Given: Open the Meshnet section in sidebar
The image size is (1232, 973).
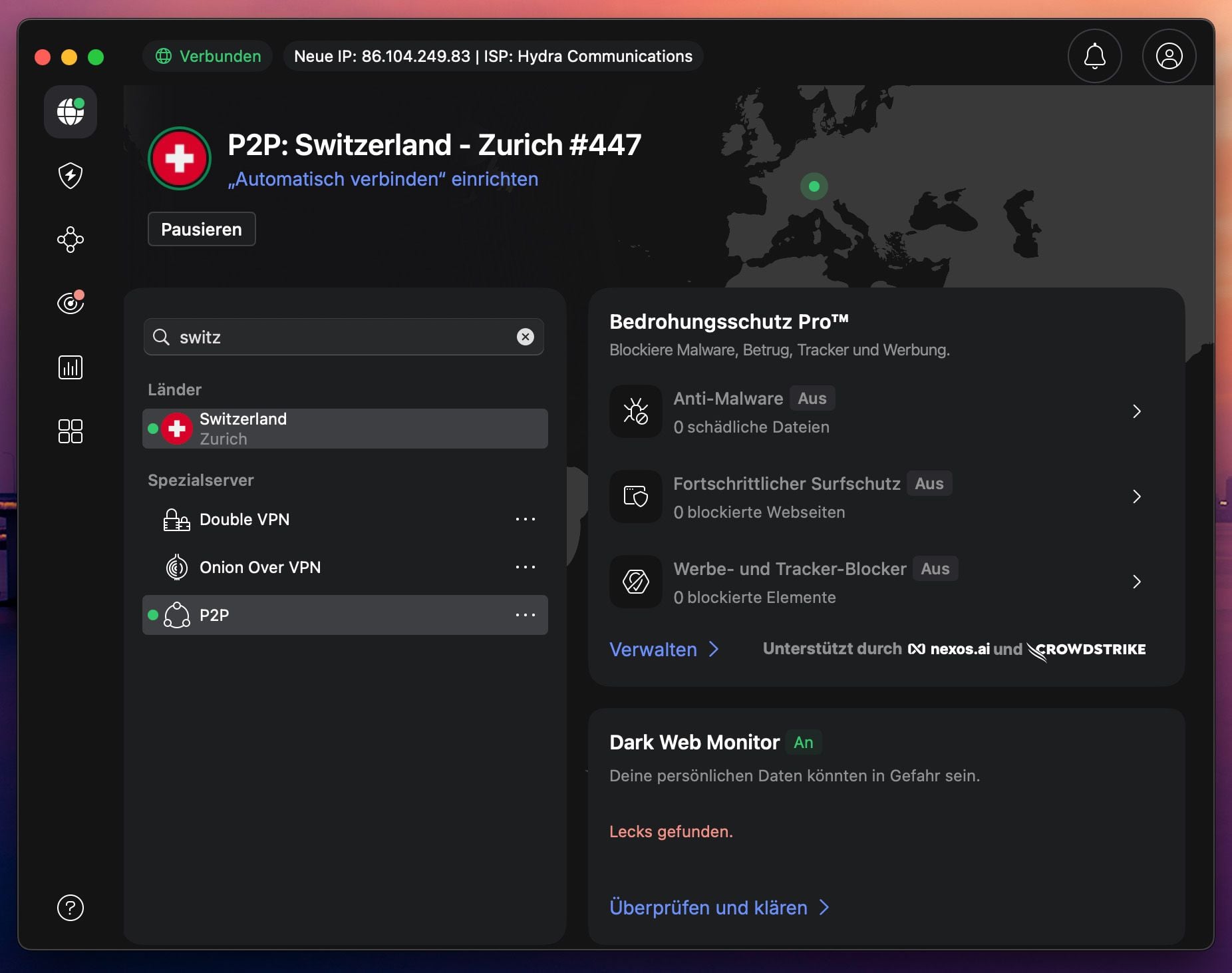Looking at the screenshot, I should click(70, 240).
